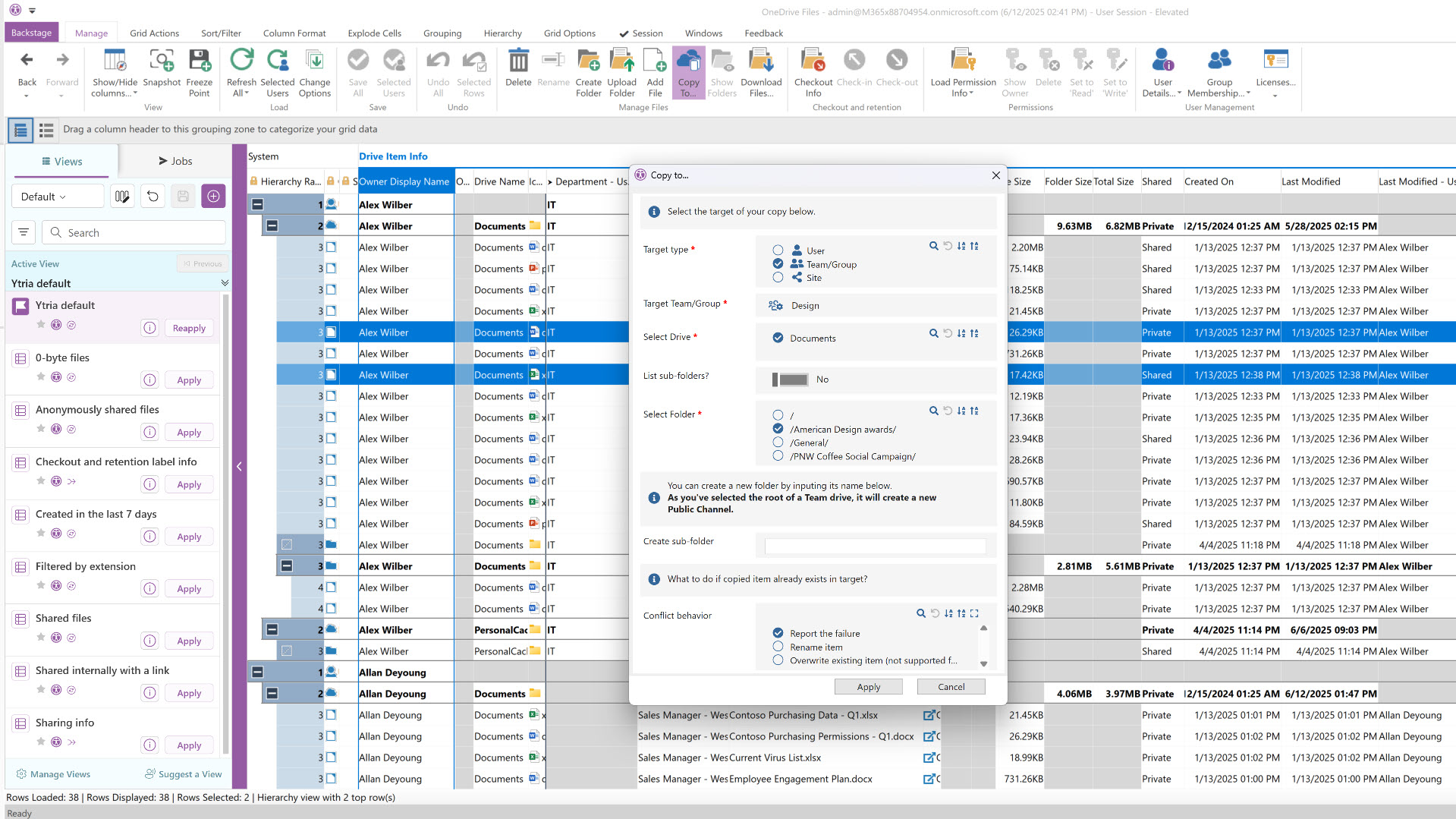1456x819 pixels.
Task: Click the Delete trash icon in ribbon
Action: (518, 61)
